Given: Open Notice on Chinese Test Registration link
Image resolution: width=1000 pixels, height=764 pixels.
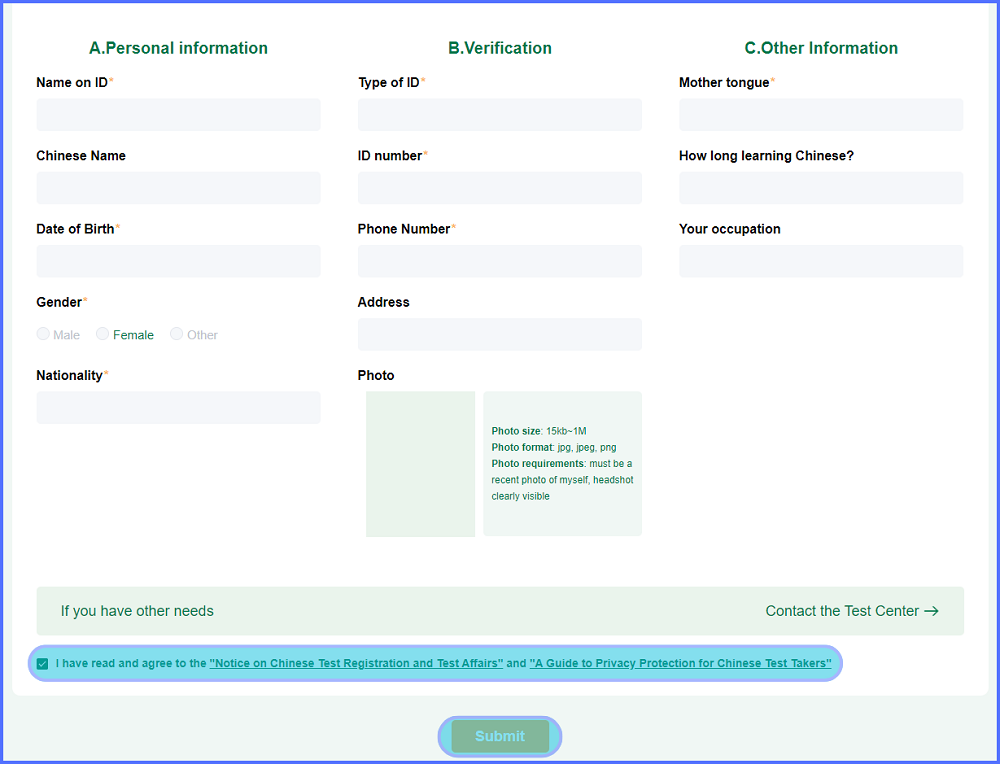Looking at the screenshot, I should (356, 664).
